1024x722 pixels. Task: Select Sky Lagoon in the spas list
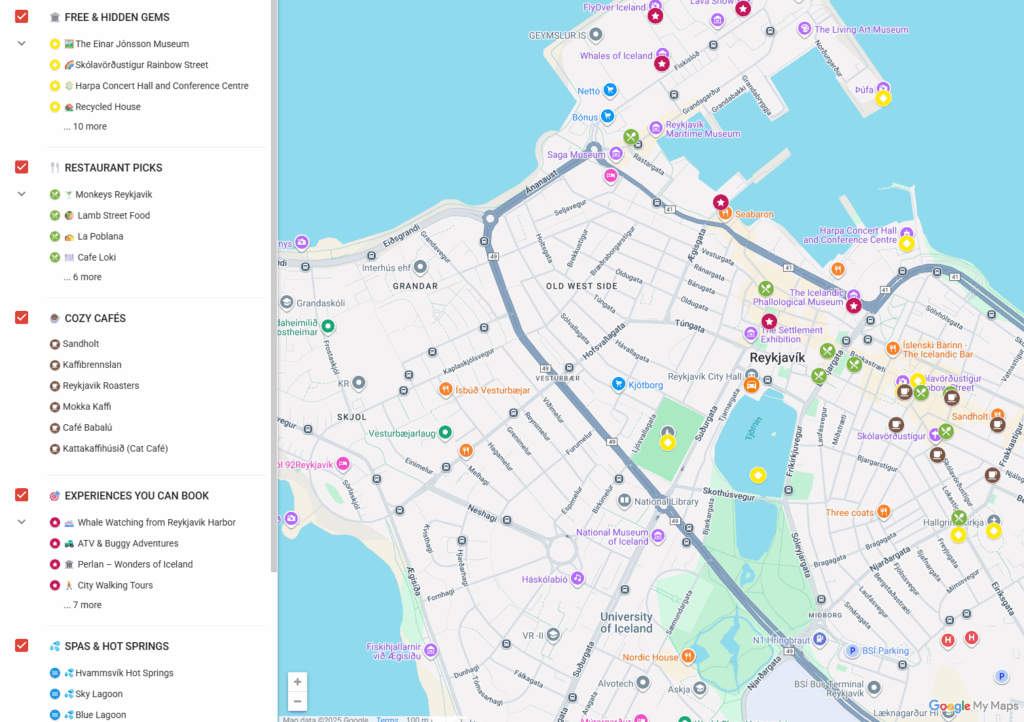[x=98, y=694]
